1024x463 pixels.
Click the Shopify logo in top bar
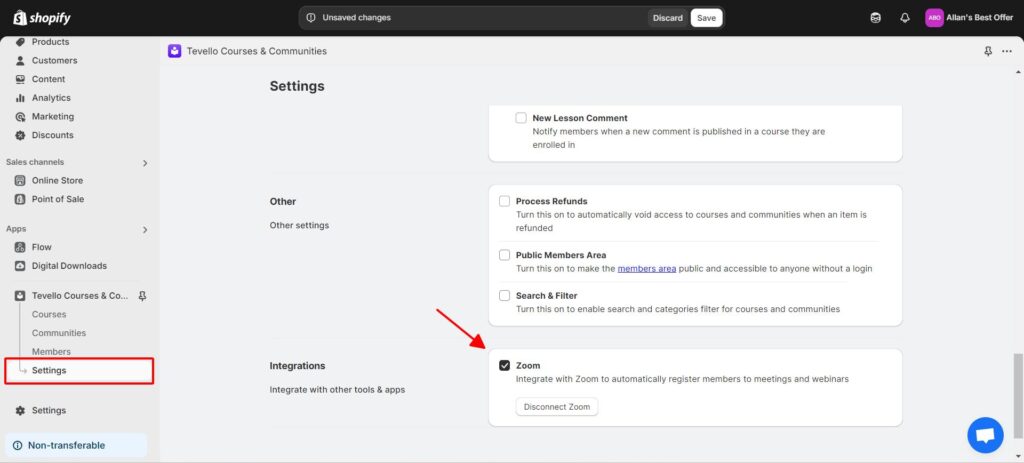coord(42,18)
